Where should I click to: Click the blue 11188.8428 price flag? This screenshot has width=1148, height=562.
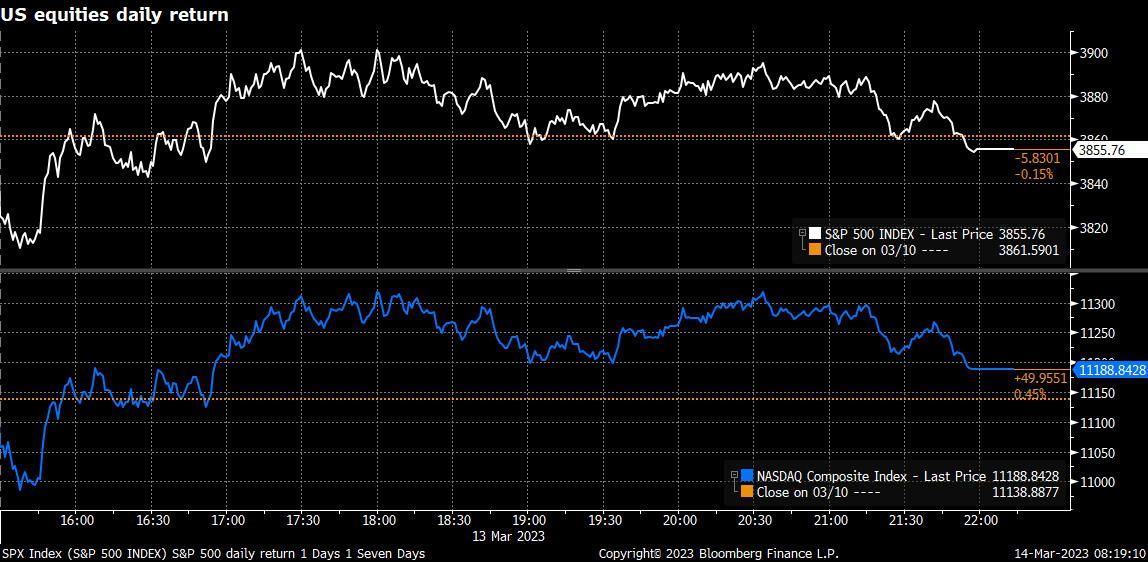tap(1109, 370)
